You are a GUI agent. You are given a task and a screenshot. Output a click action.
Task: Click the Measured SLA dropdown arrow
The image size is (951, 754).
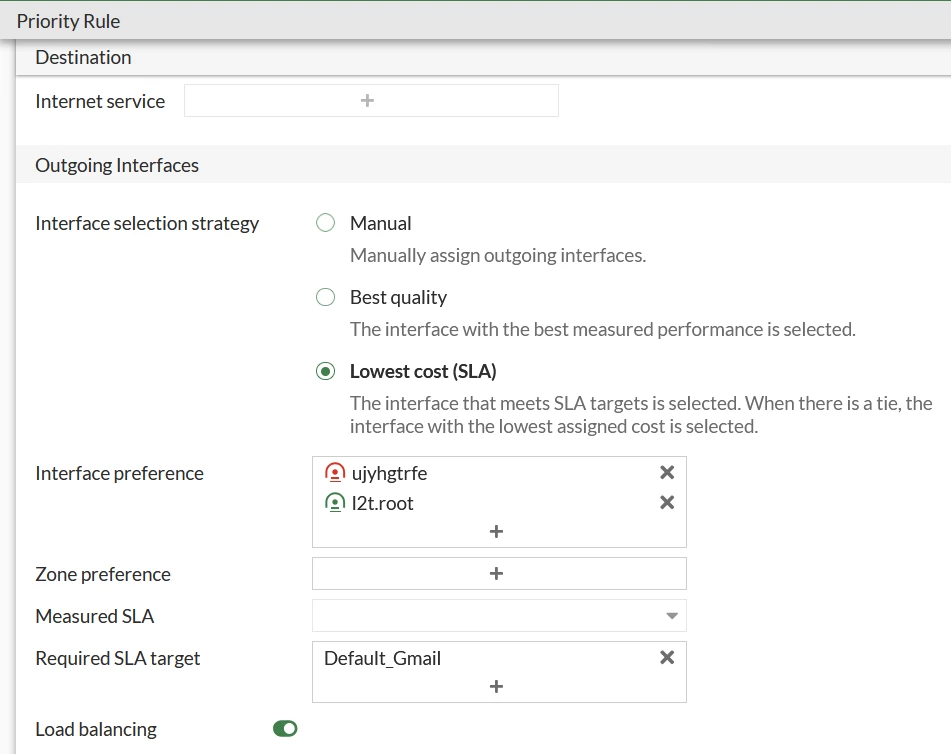click(x=671, y=616)
